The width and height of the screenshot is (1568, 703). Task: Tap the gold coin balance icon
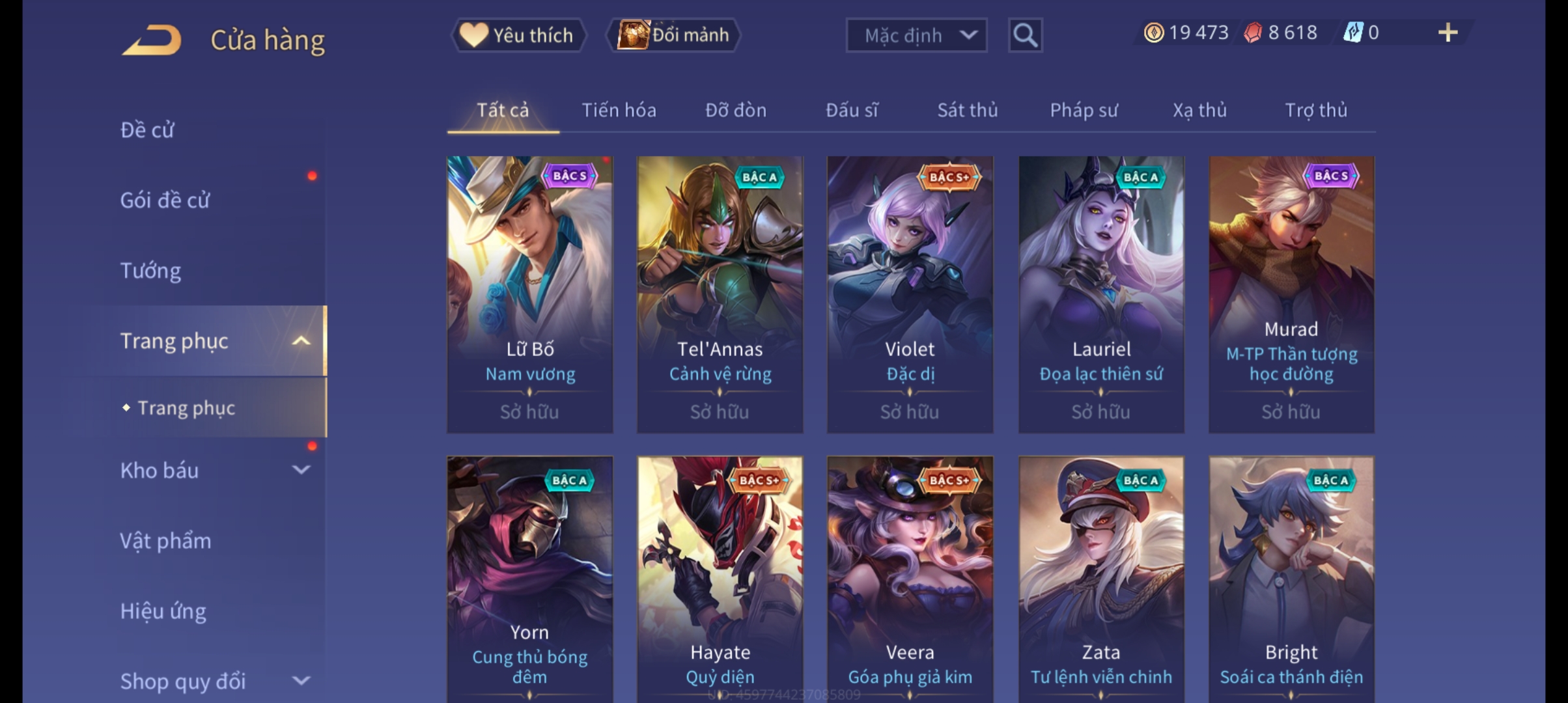(1153, 33)
